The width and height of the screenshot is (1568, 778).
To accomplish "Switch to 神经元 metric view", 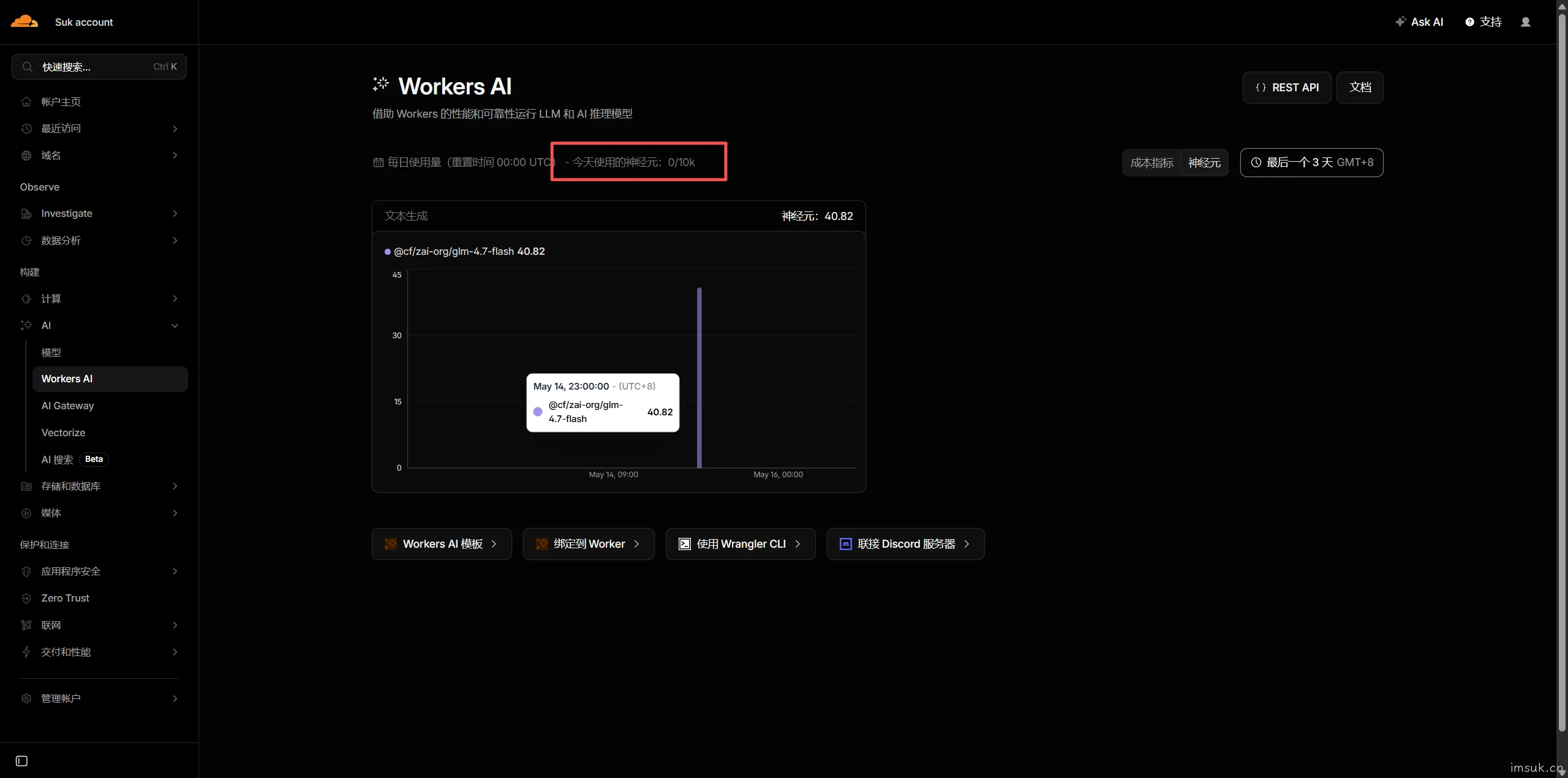I will click(1204, 163).
